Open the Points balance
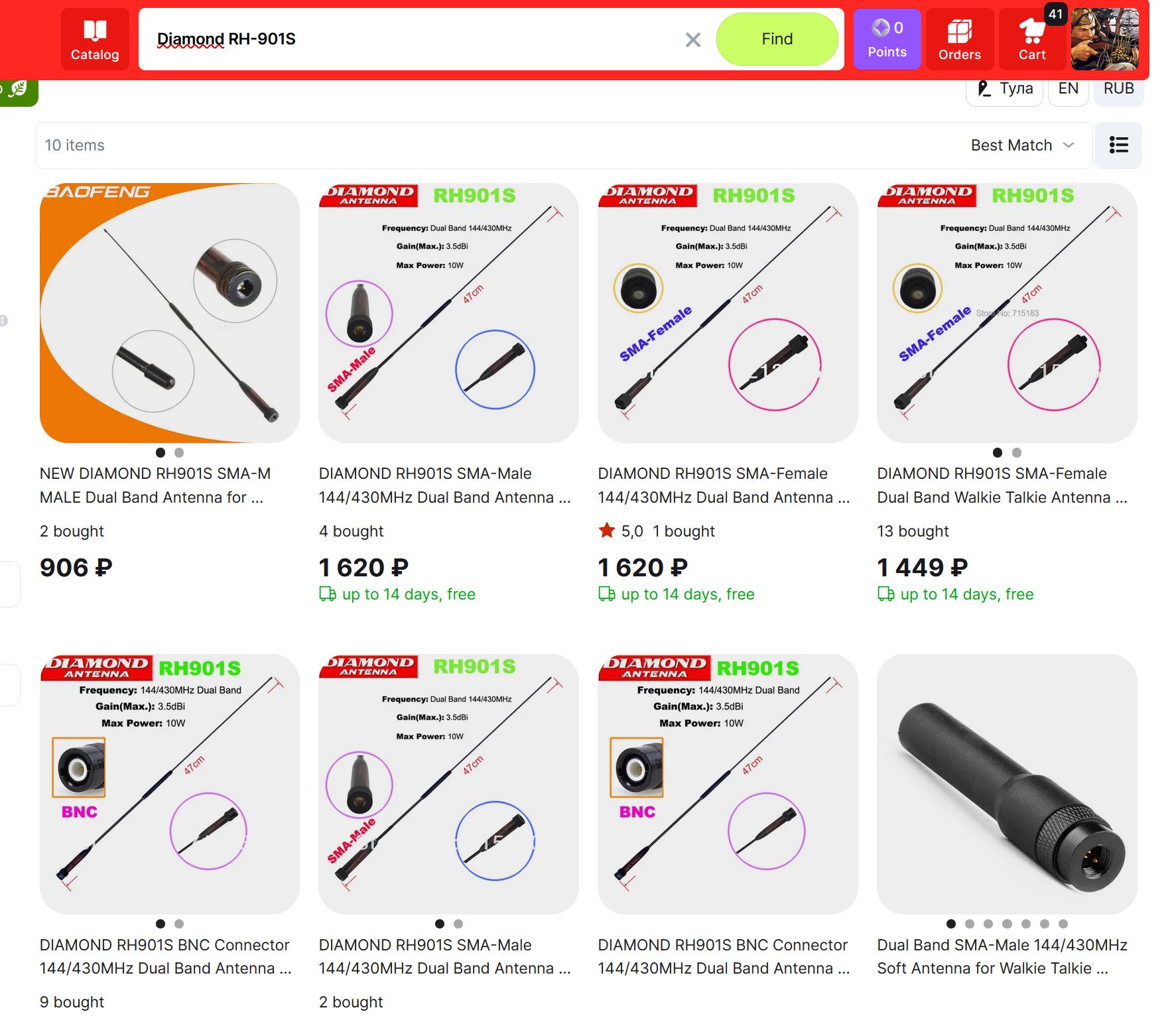 click(887, 39)
